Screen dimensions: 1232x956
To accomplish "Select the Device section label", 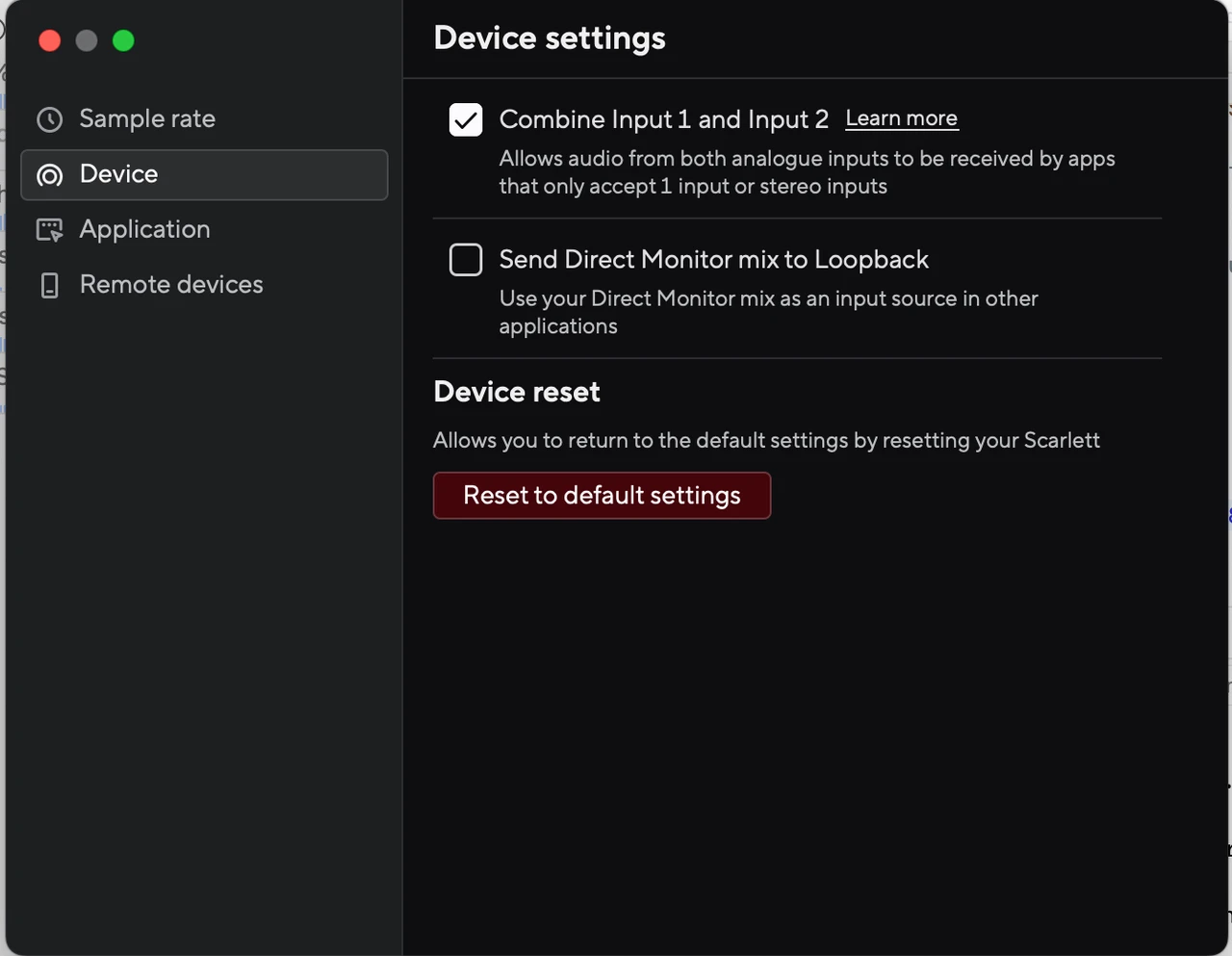I will 118,174.
